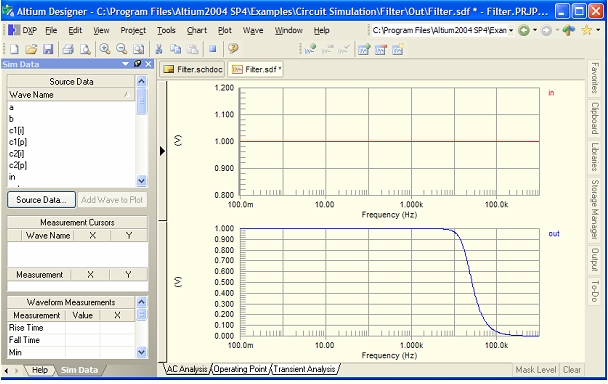The image size is (608, 384).
Task: Click the green back navigation arrow
Action: tap(523, 30)
